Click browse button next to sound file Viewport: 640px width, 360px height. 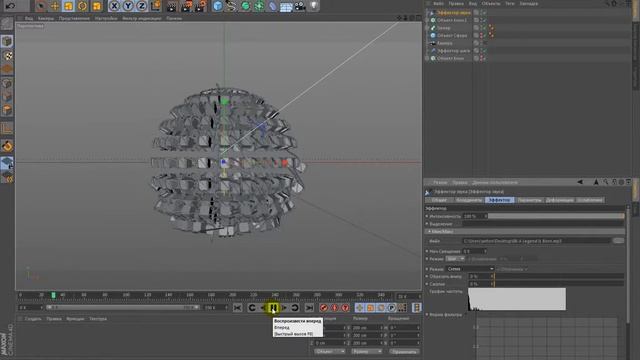click(618, 241)
